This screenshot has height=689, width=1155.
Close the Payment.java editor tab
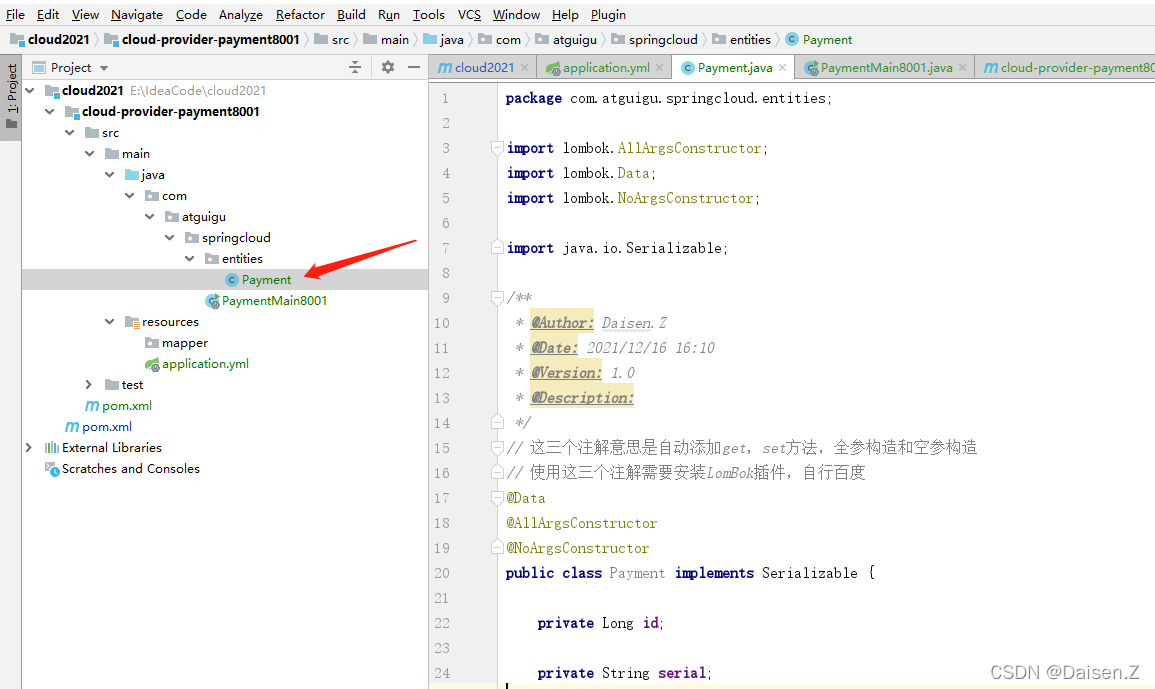pyautogui.click(x=782, y=68)
